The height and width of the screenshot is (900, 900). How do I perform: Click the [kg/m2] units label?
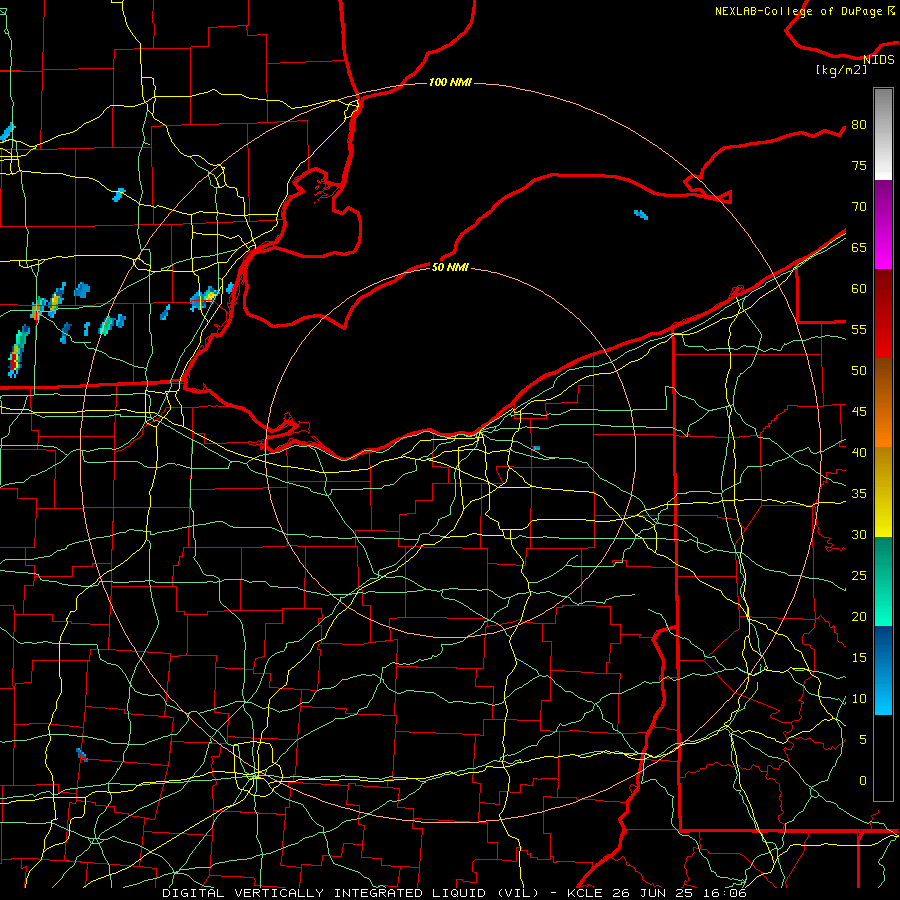click(x=841, y=69)
